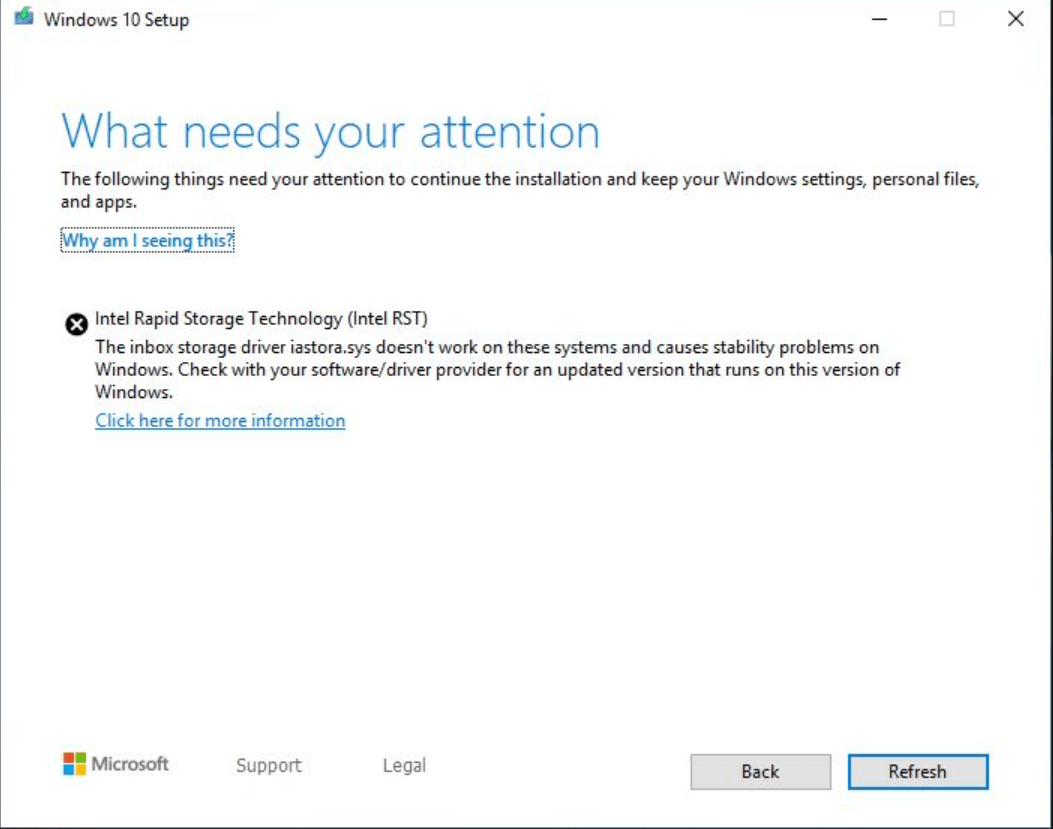Click the Windows 10 Setup title bar icon
The image size is (1053, 829).
(24, 16)
